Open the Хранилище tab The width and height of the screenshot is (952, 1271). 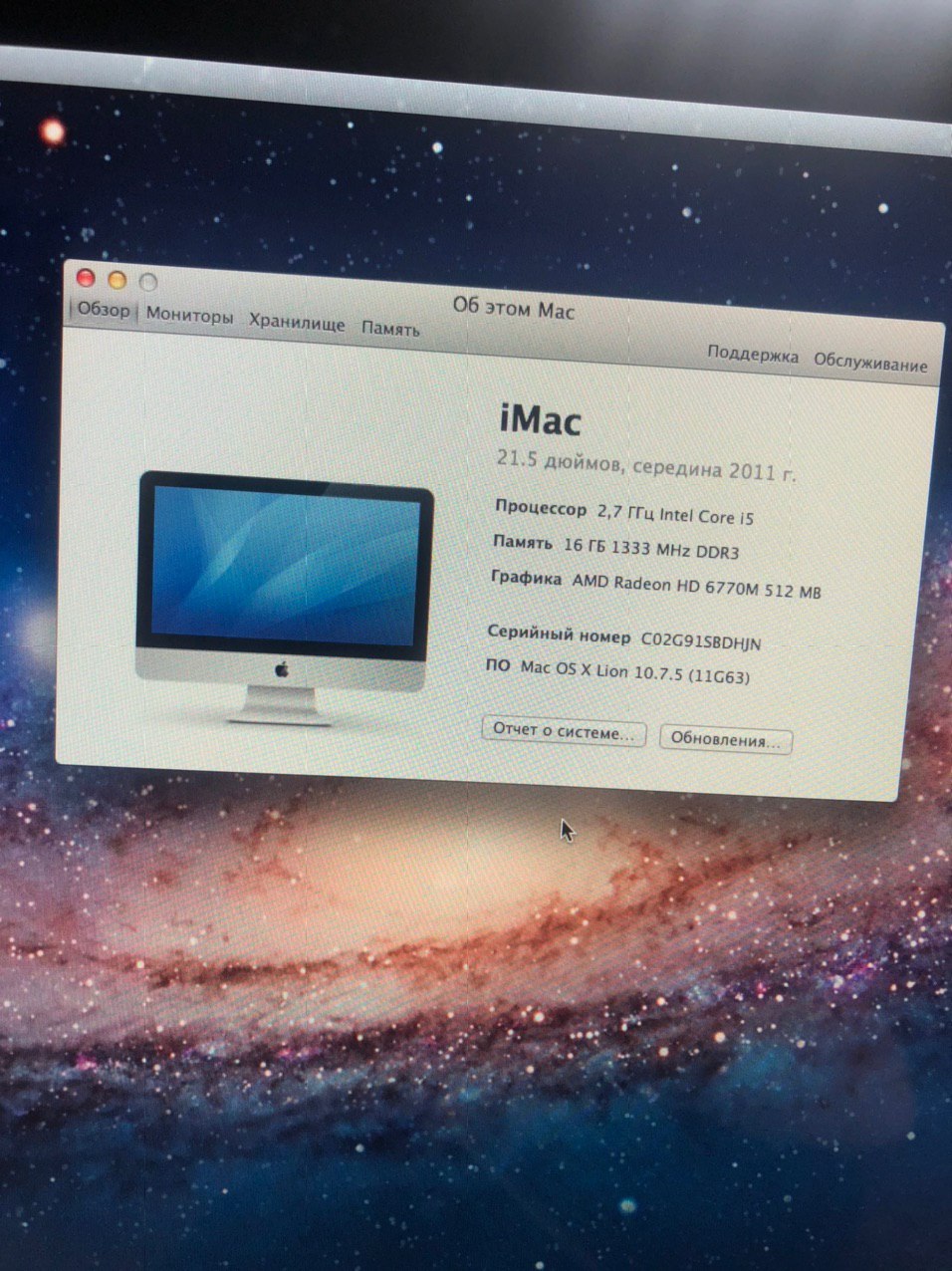point(297,322)
